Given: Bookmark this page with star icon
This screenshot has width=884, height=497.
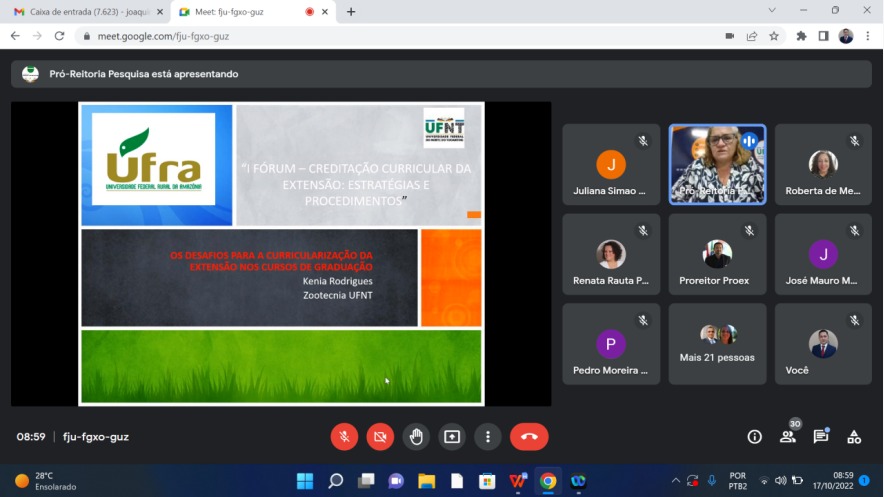Looking at the screenshot, I should click(x=774, y=36).
